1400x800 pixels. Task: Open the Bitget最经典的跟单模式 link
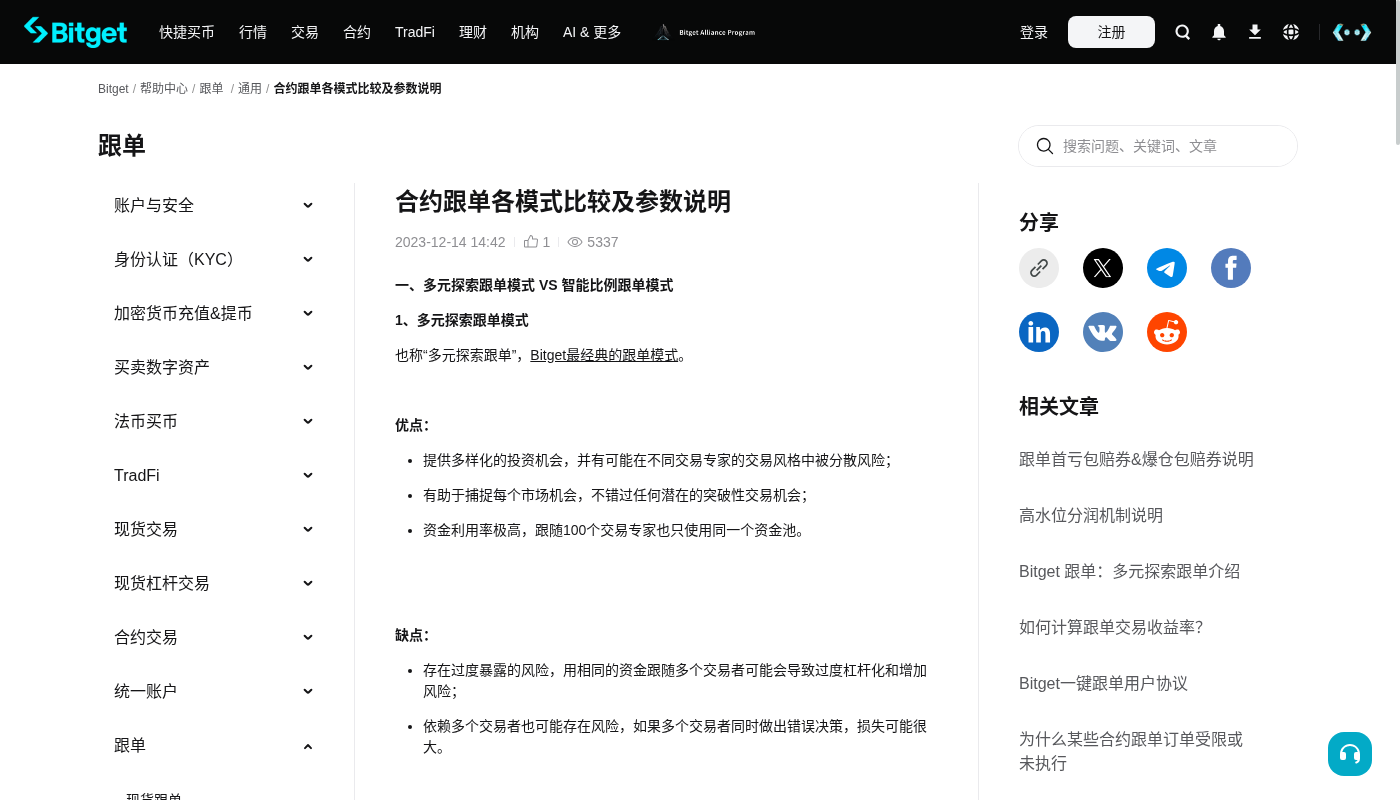(604, 355)
